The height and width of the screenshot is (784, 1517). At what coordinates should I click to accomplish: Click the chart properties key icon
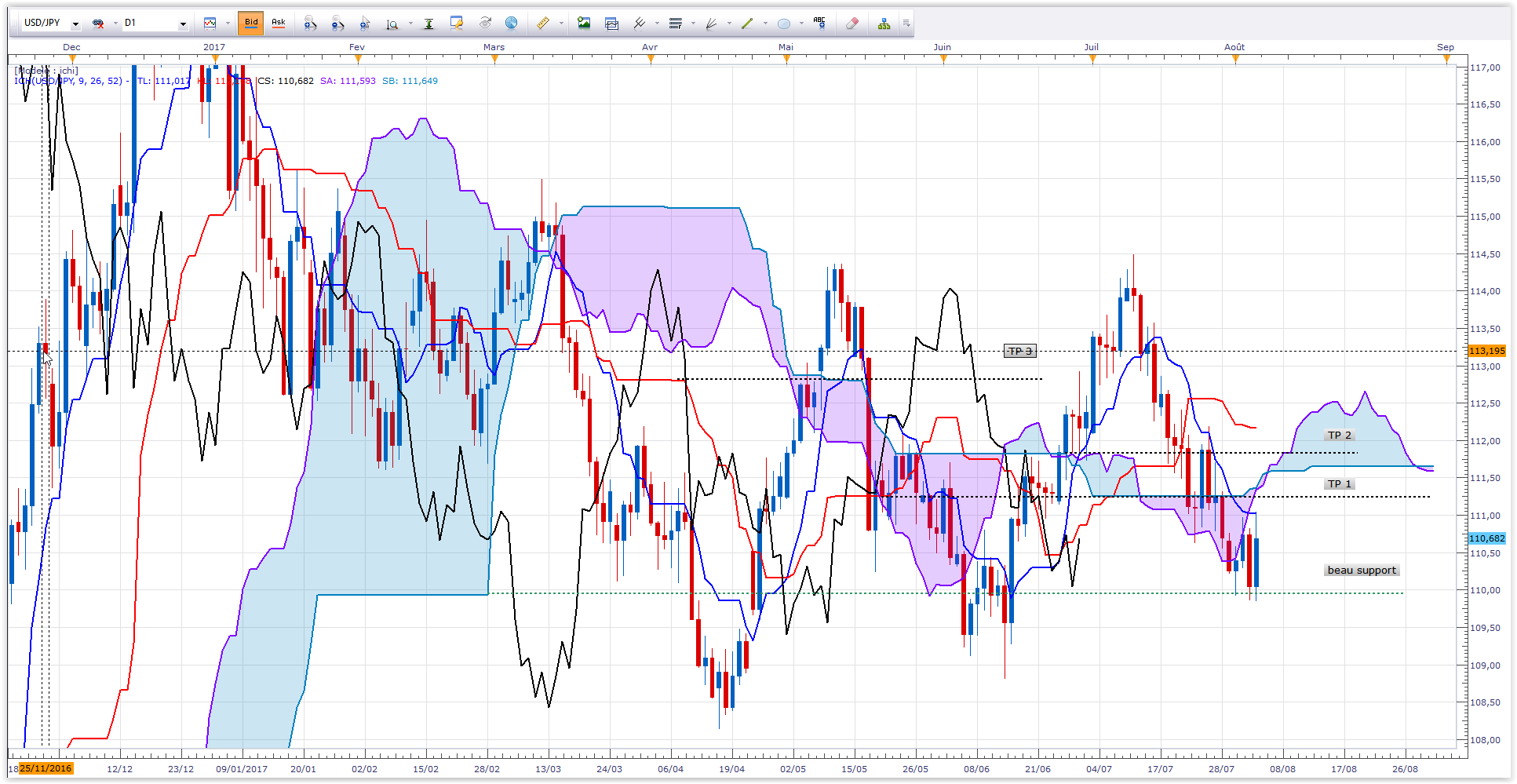coord(456,24)
